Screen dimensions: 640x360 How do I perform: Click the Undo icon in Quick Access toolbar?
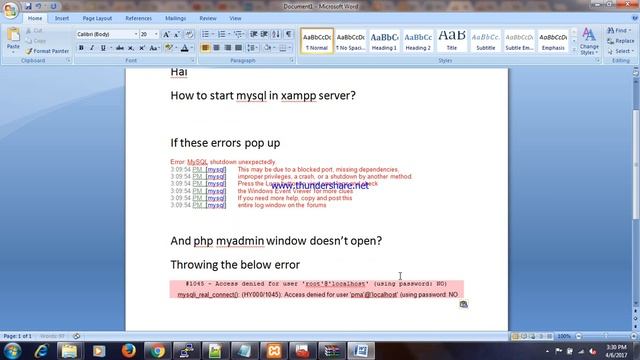pos(39,6)
